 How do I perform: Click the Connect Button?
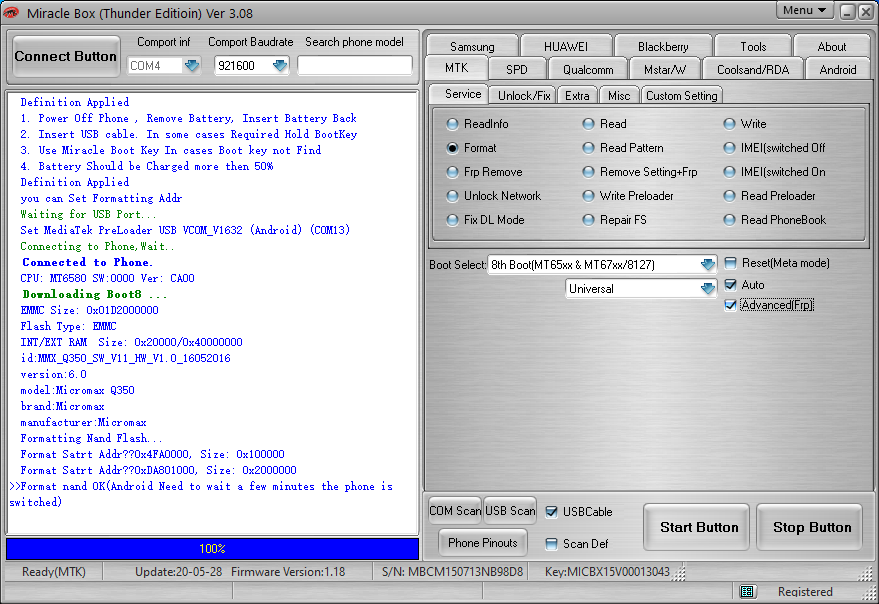[x=66, y=56]
